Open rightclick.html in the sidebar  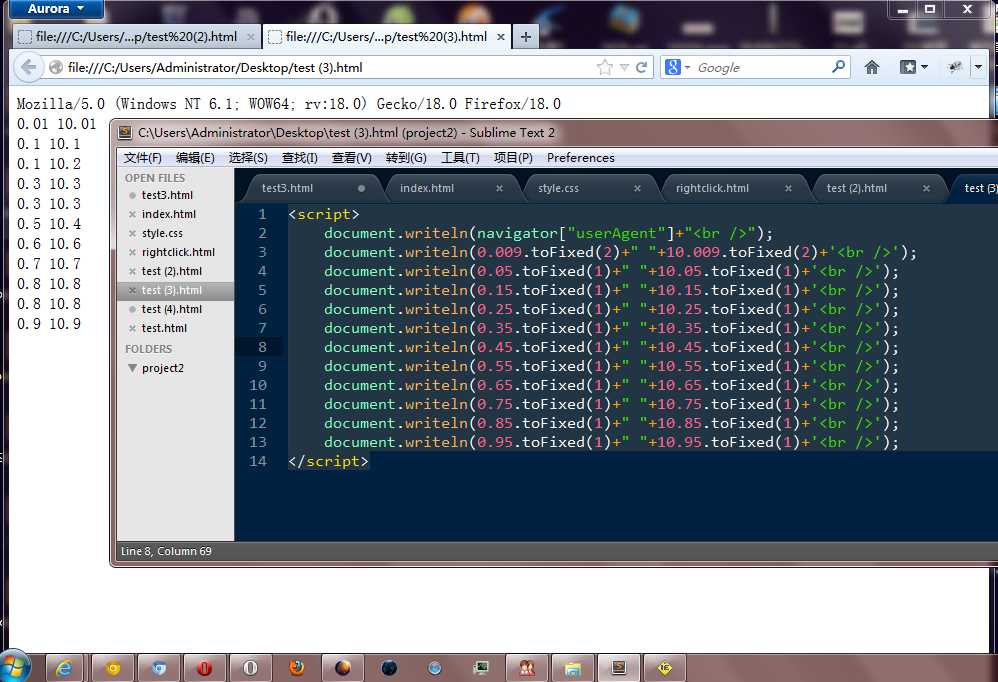click(x=178, y=253)
